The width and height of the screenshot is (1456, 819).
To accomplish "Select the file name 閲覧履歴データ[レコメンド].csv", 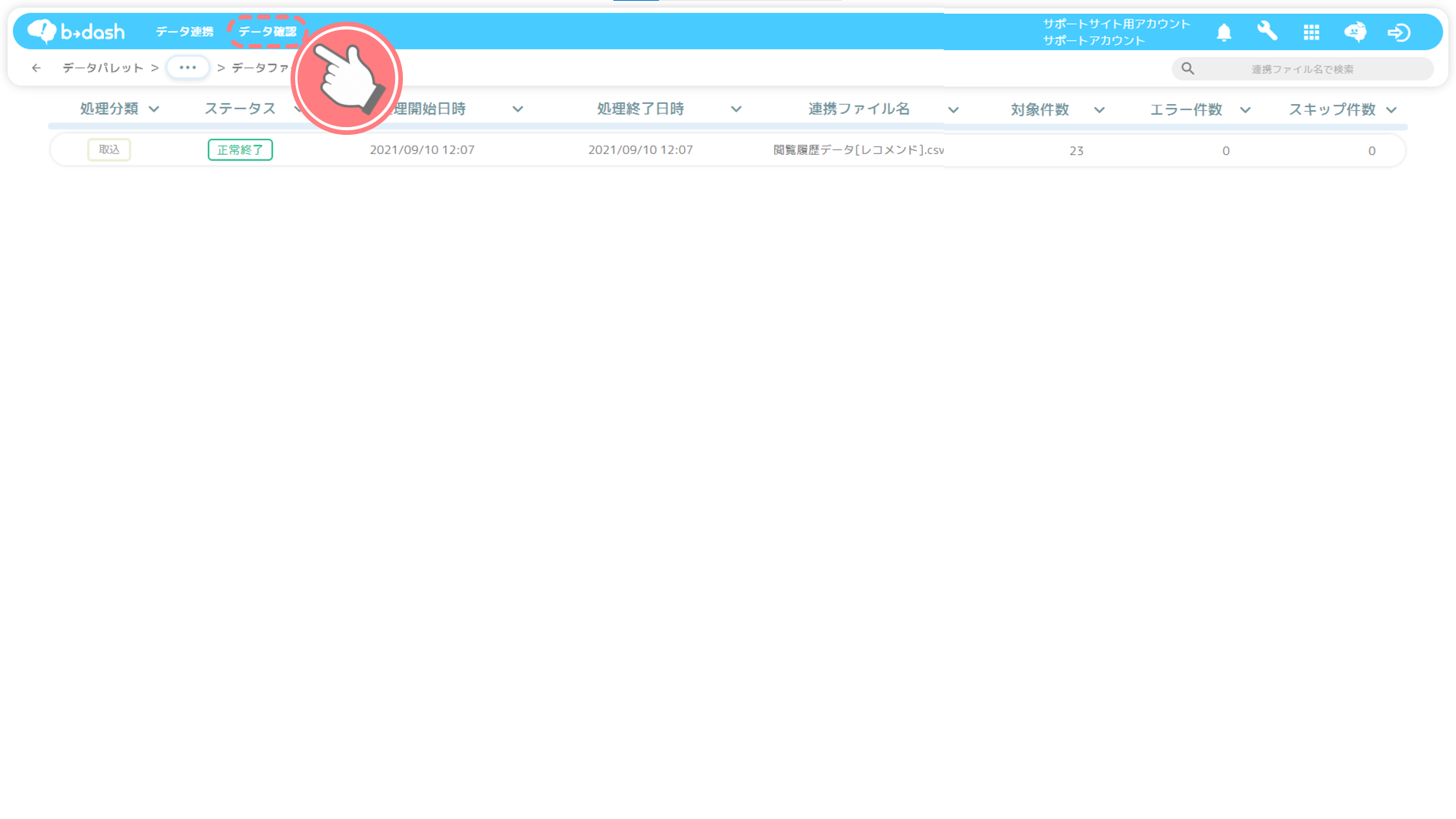I will point(858,149).
